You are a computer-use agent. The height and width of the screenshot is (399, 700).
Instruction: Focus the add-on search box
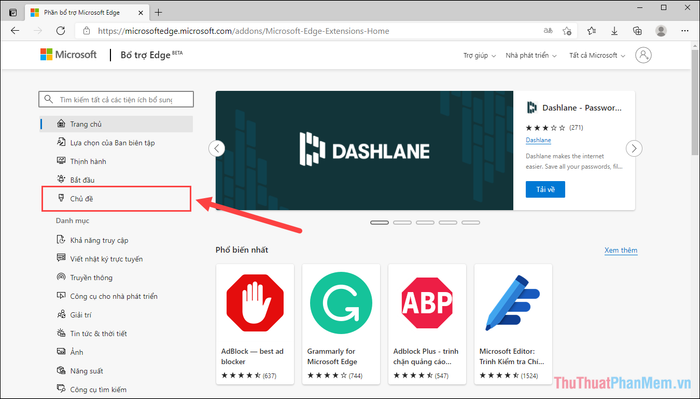tap(116, 100)
